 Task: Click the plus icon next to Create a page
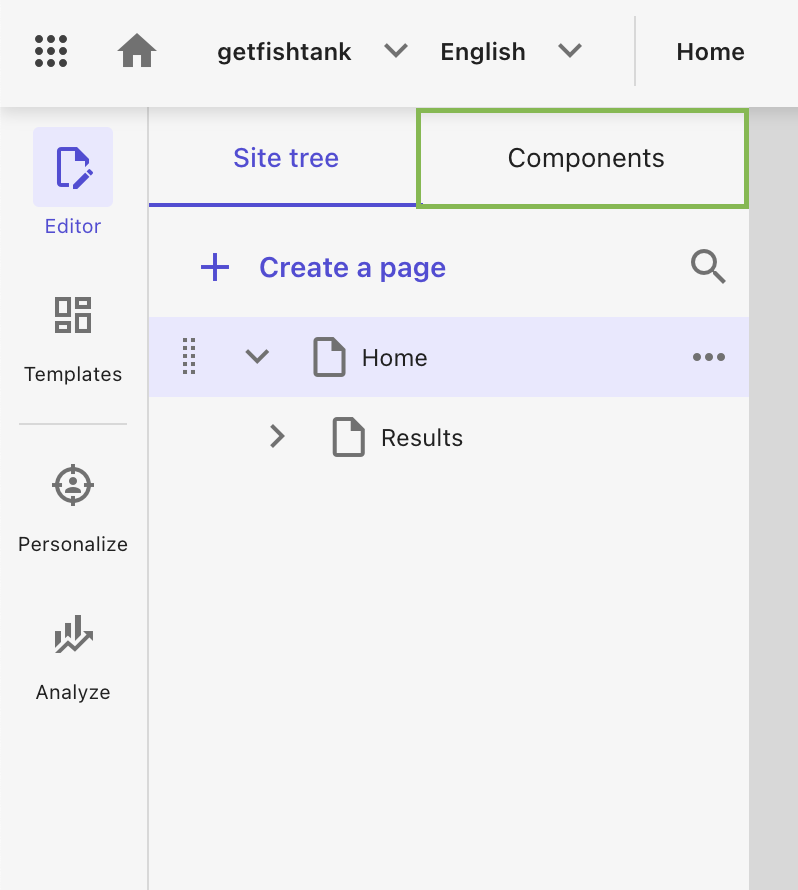(x=214, y=267)
